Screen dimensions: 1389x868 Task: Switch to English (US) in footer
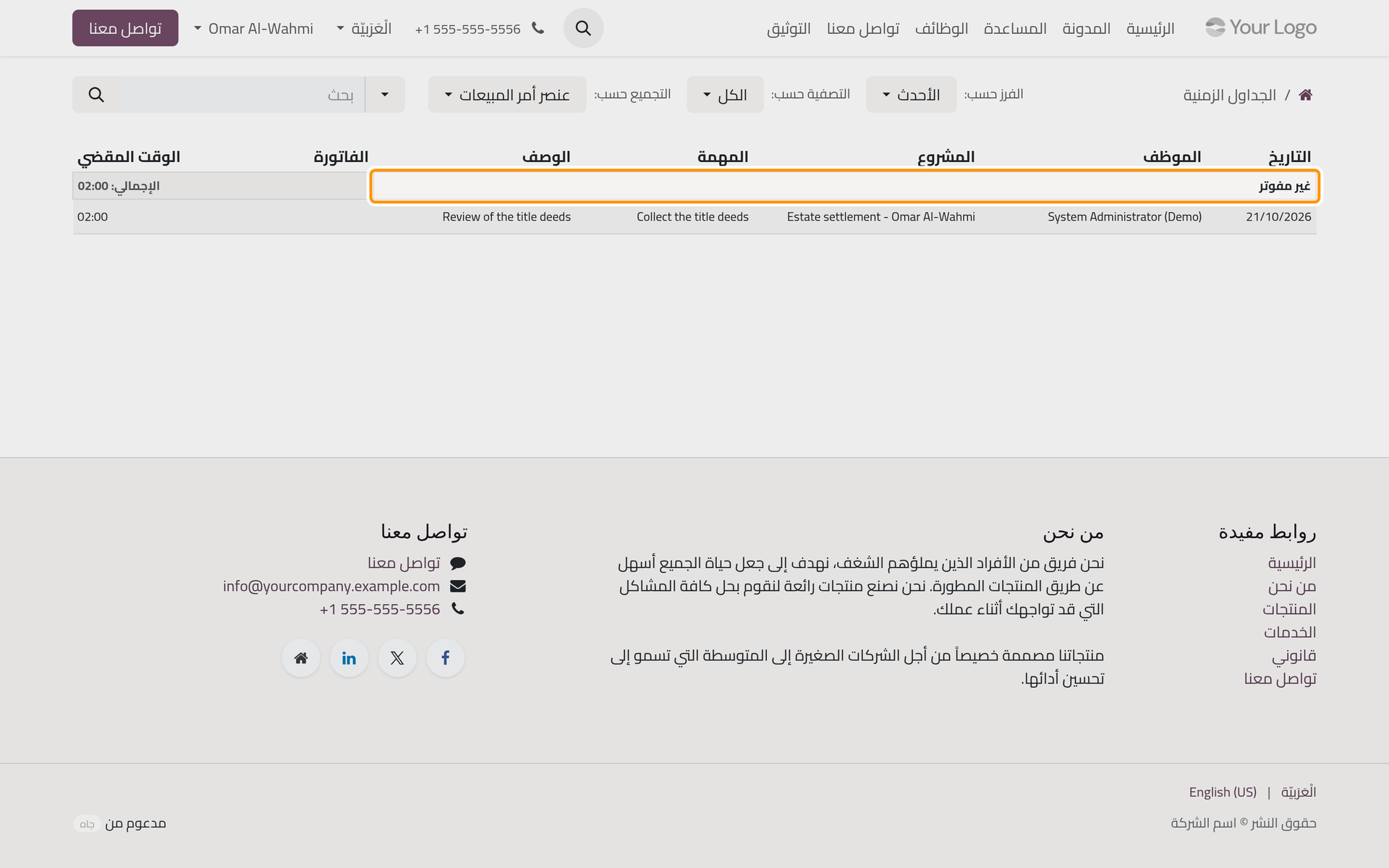(1223, 792)
